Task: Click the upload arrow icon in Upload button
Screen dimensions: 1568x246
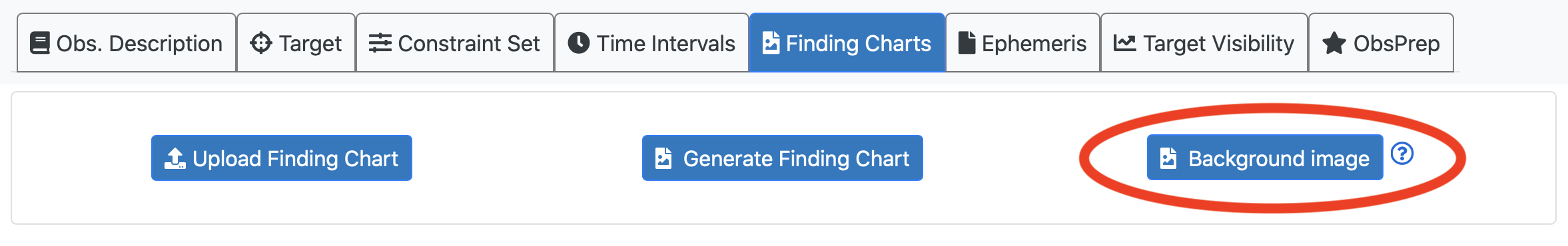Action: 175,158
